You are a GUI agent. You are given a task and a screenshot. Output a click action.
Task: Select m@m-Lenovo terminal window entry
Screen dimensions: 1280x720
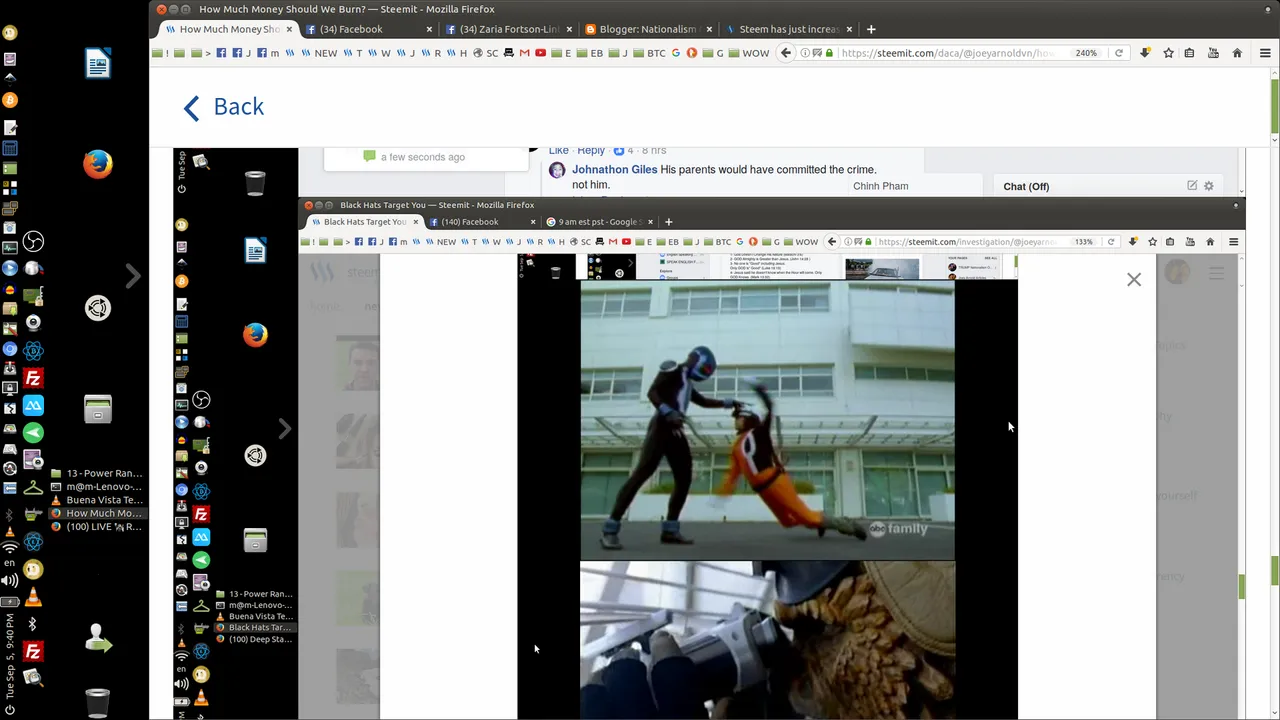(x=97, y=487)
